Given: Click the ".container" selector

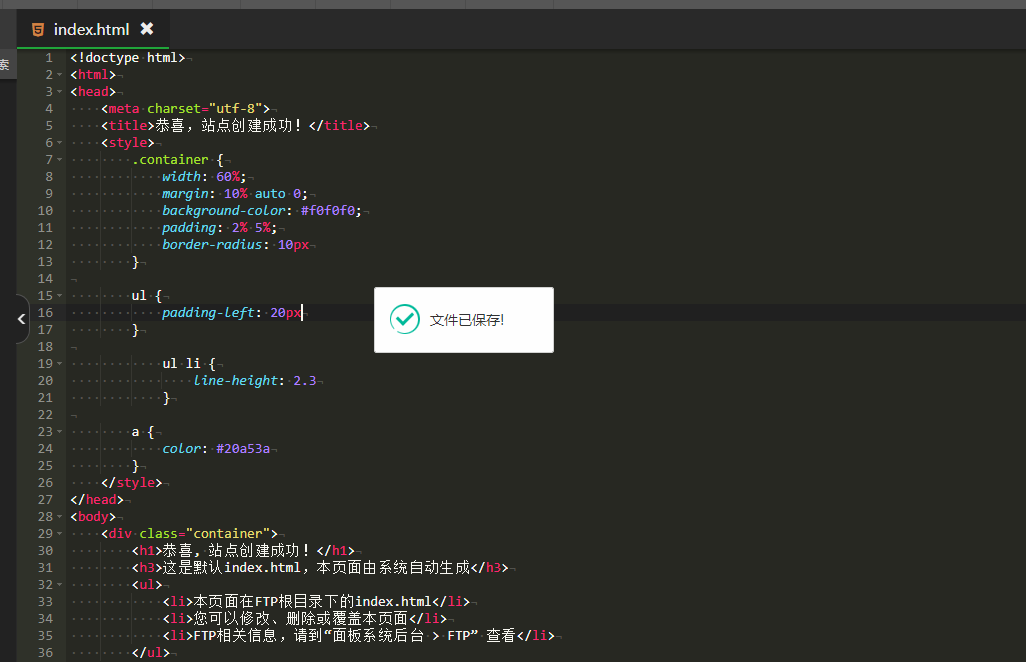Looking at the screenshot, I should (170, 160).
